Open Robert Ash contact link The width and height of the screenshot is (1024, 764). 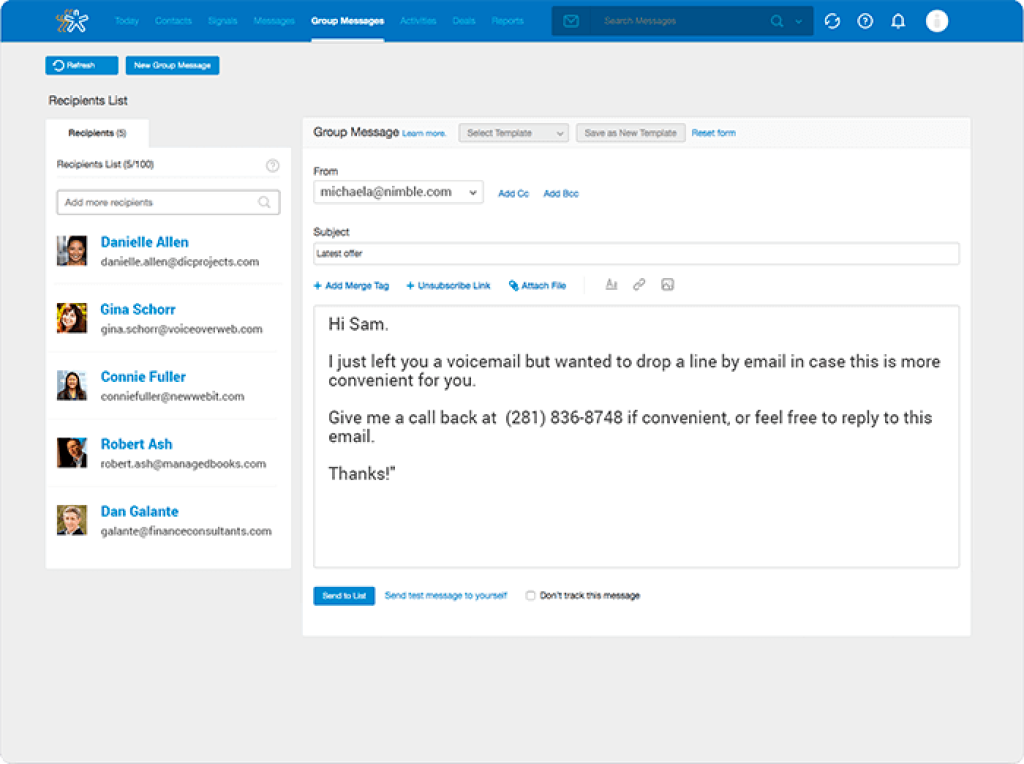[136, 444]
